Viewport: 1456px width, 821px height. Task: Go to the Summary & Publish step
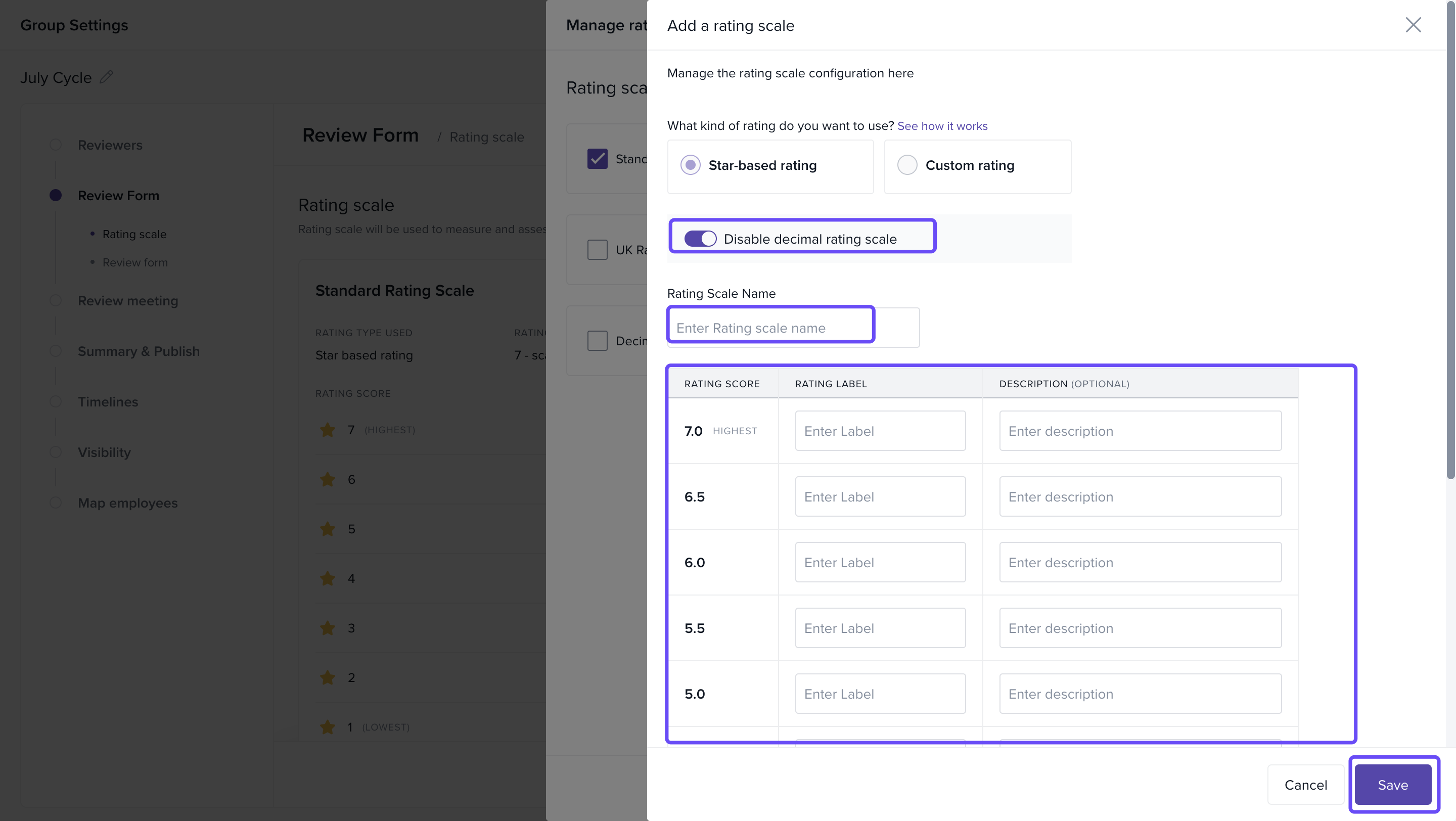pos(139,351)
